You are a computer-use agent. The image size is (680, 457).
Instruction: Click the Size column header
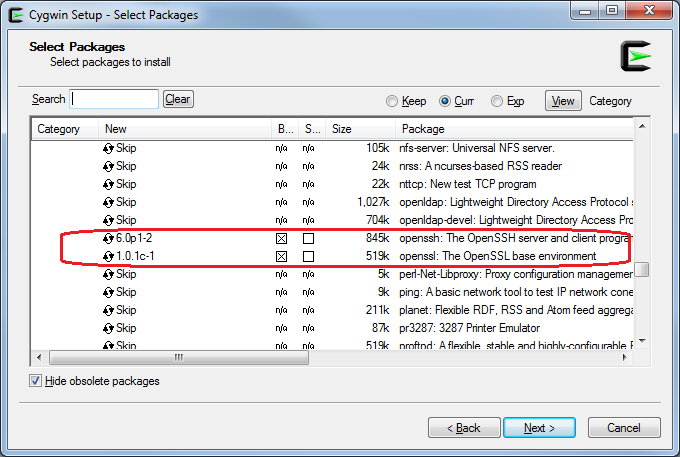[360, 129]
